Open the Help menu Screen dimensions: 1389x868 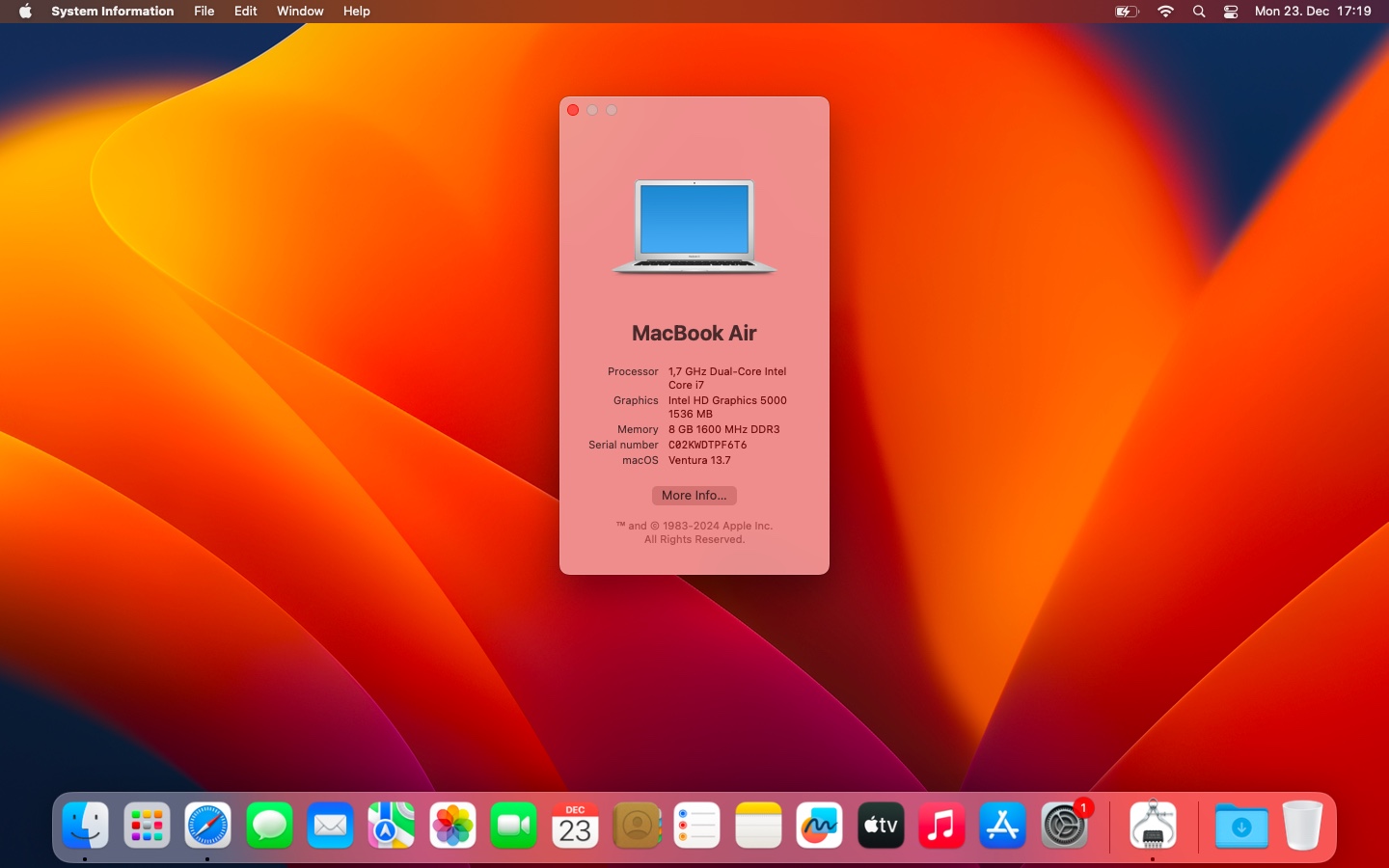(357, 12)
